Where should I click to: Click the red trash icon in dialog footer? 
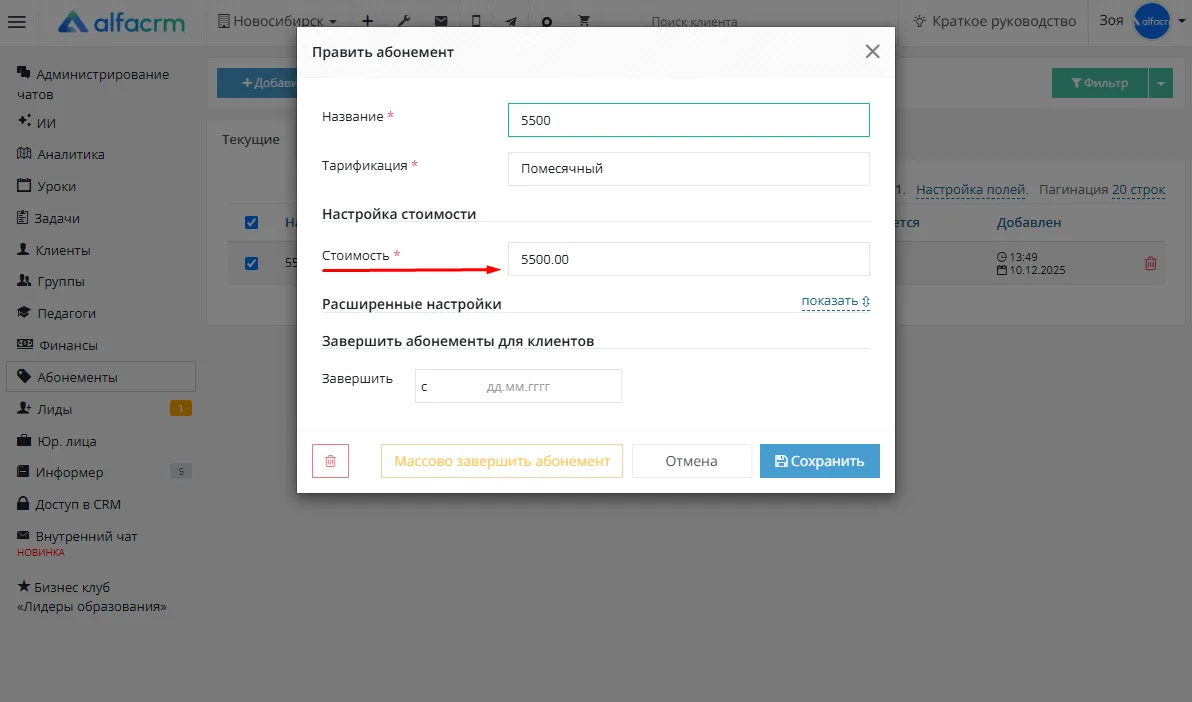pos(330,461)
